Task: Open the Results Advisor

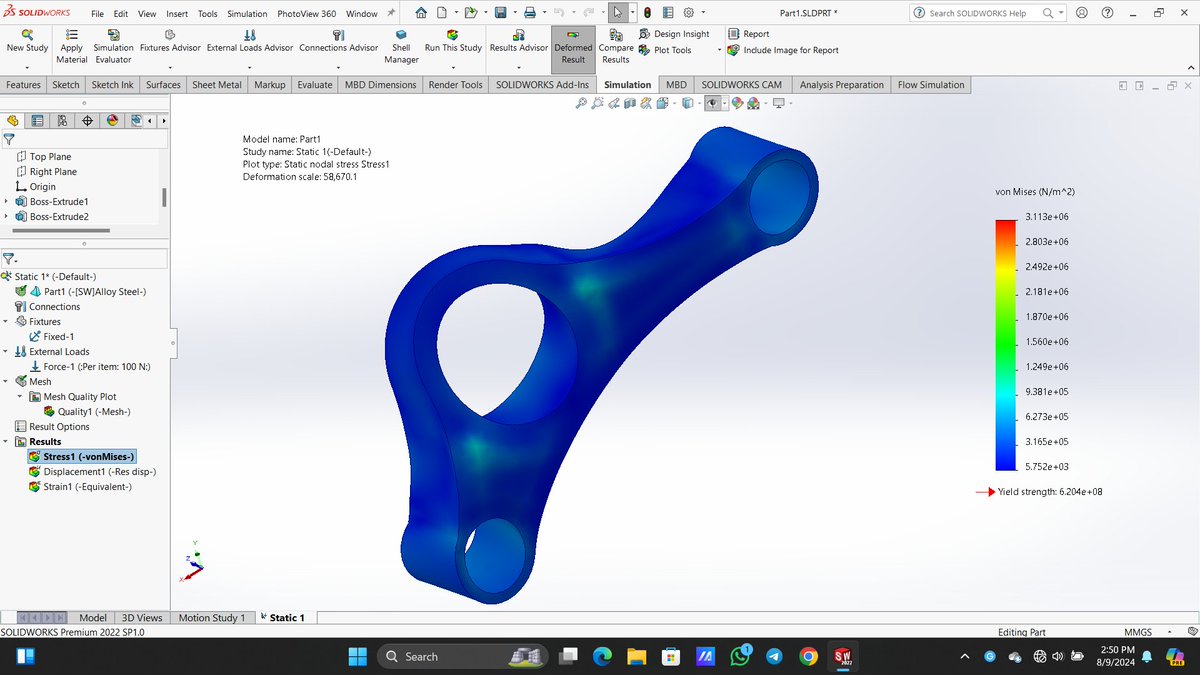Action: coord(519,41)
